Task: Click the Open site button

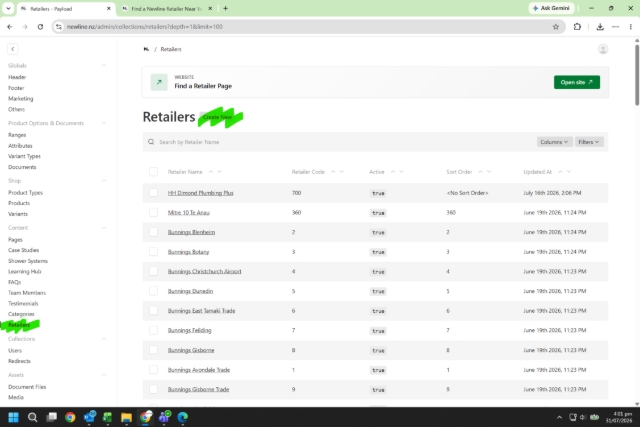Action: (x=577, y=82)
